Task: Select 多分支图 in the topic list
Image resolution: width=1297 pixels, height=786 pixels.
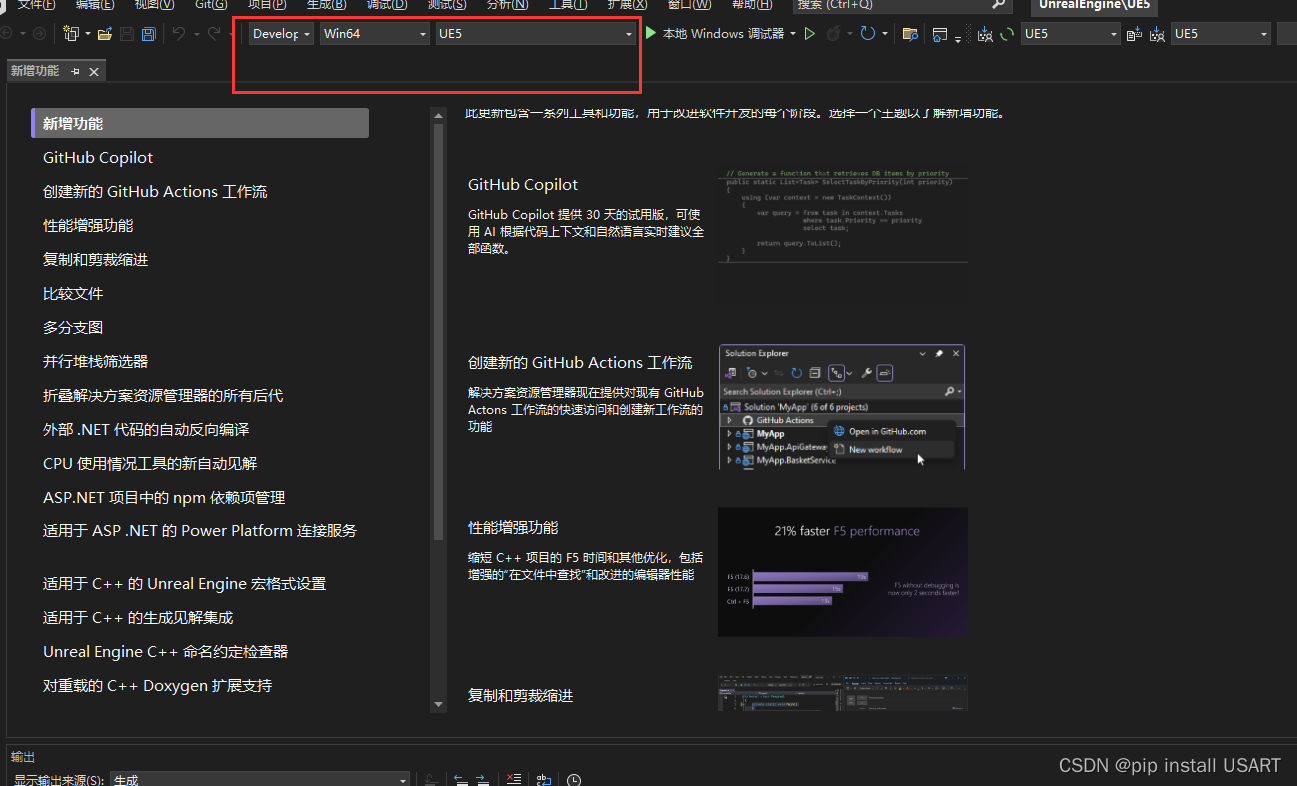Action: 73,328
